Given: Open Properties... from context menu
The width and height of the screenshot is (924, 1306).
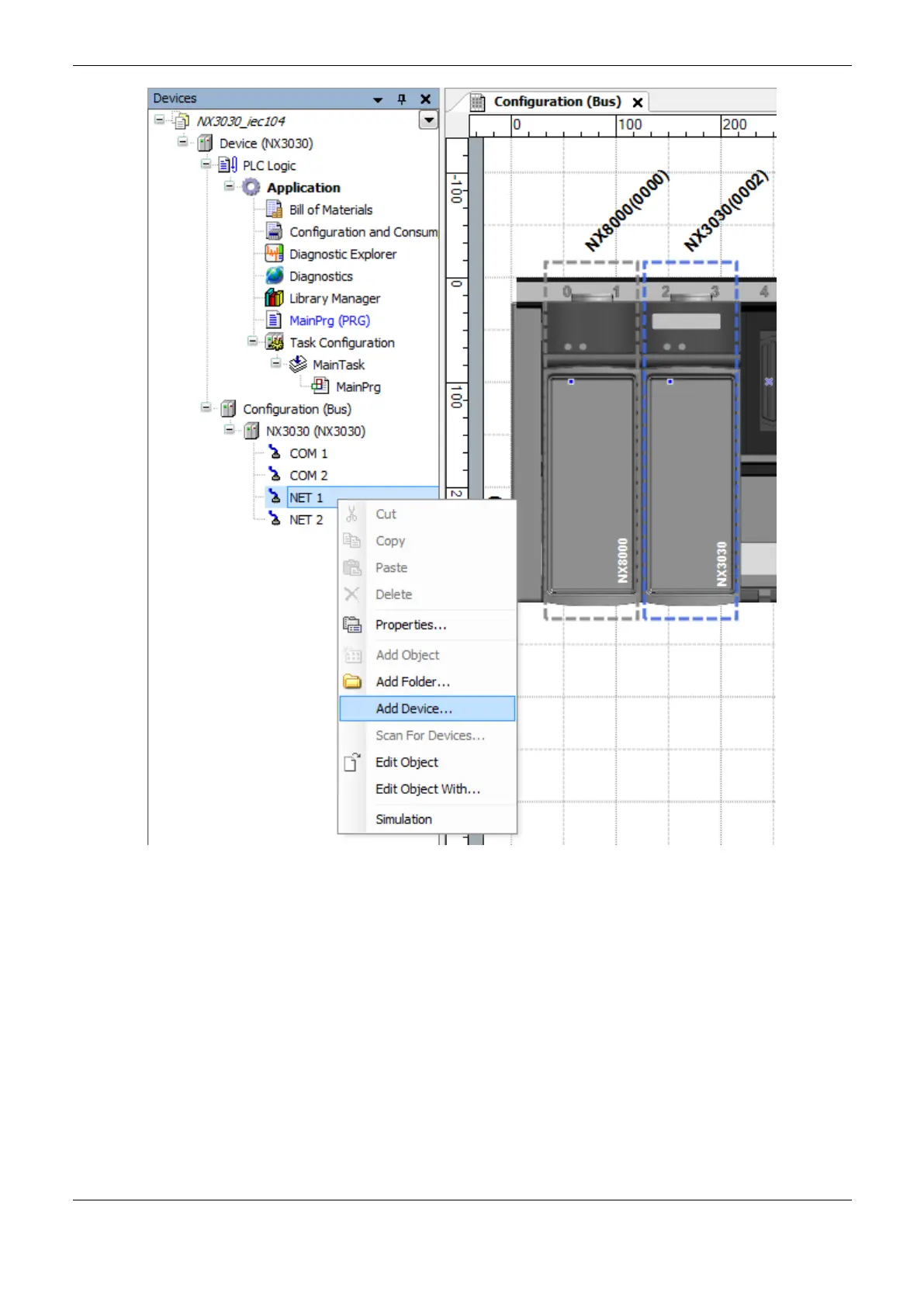Looking at the screenshot, I should (x=427, y=625).
